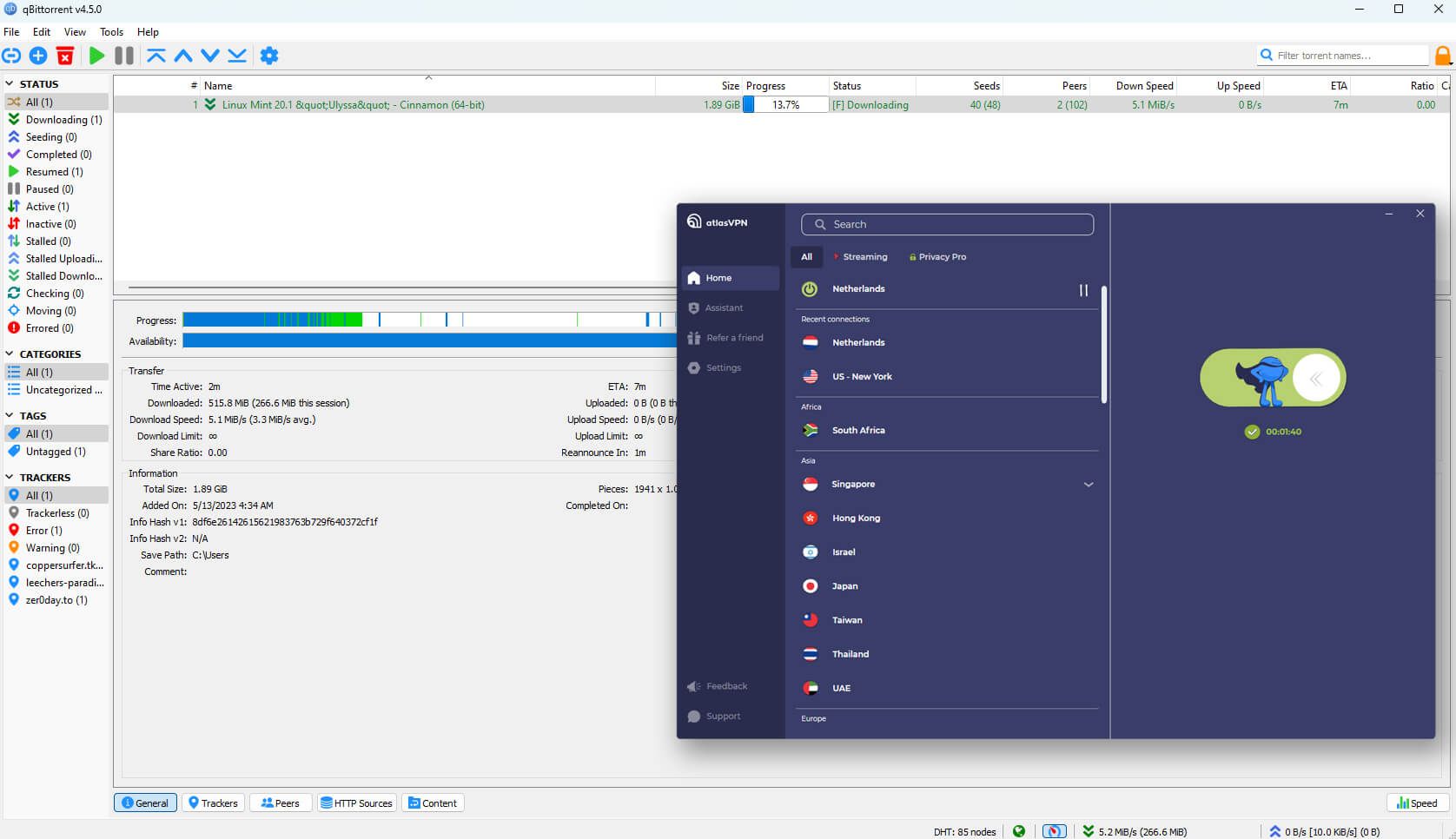This screenshot has height=839, width=1456.
Task: Click the connection status globe icon
Action: tap(1019, 831)
